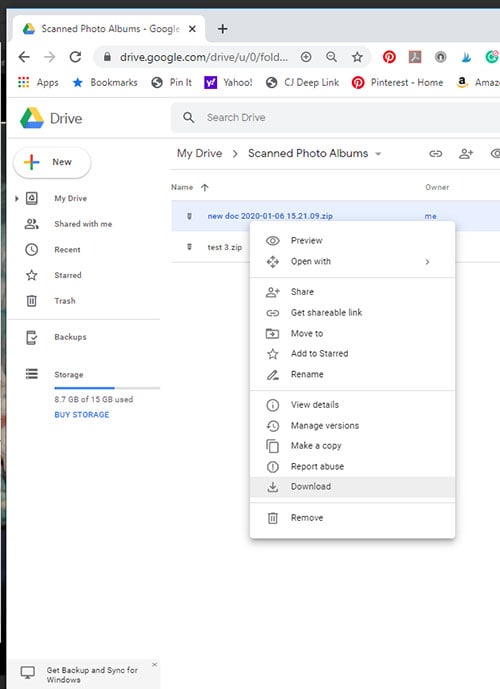
Task: Click the share person-plus icon in toolbar
Action: point(466,153)
